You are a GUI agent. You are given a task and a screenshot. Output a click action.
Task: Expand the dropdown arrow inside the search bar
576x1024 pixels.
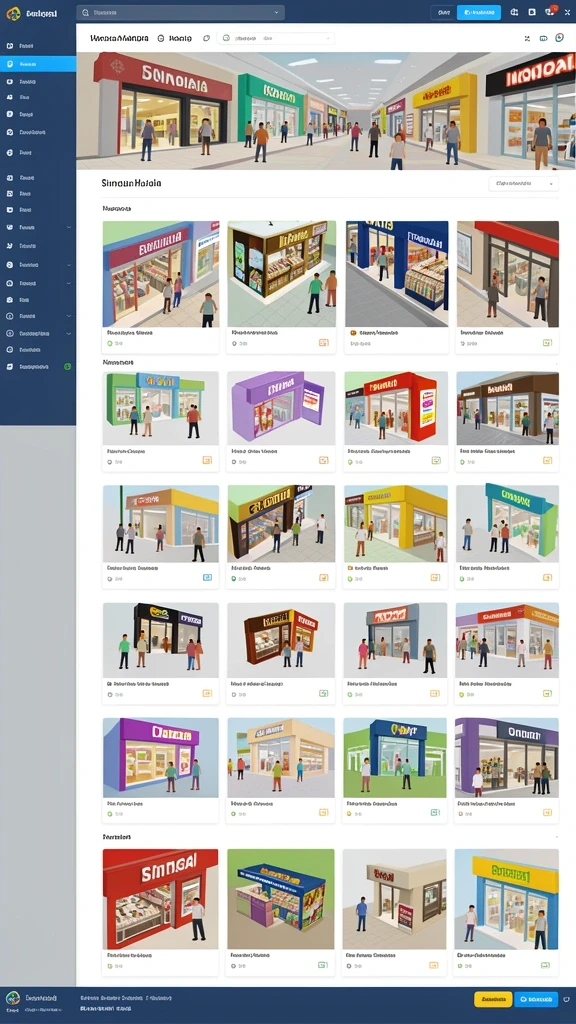[x=276, y=12]
